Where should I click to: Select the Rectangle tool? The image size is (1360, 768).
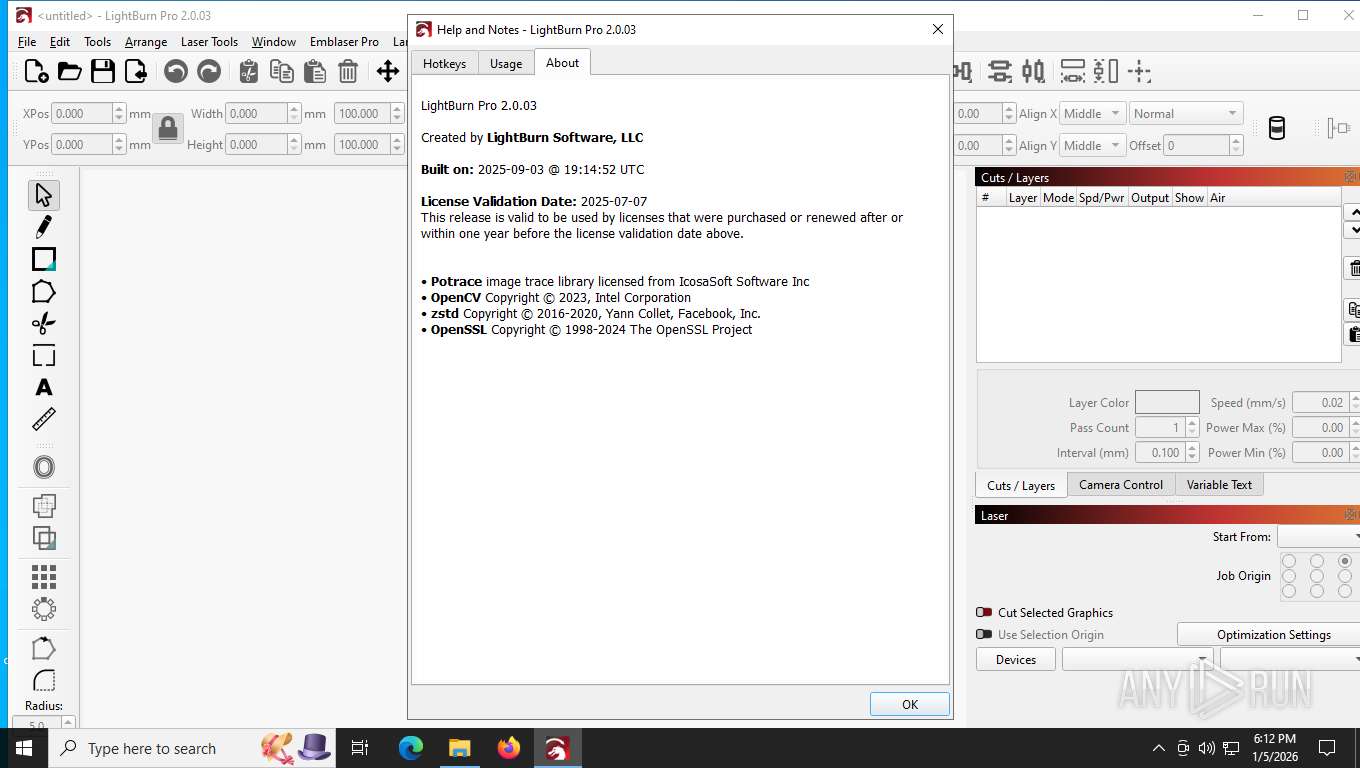tap(43, 259)
